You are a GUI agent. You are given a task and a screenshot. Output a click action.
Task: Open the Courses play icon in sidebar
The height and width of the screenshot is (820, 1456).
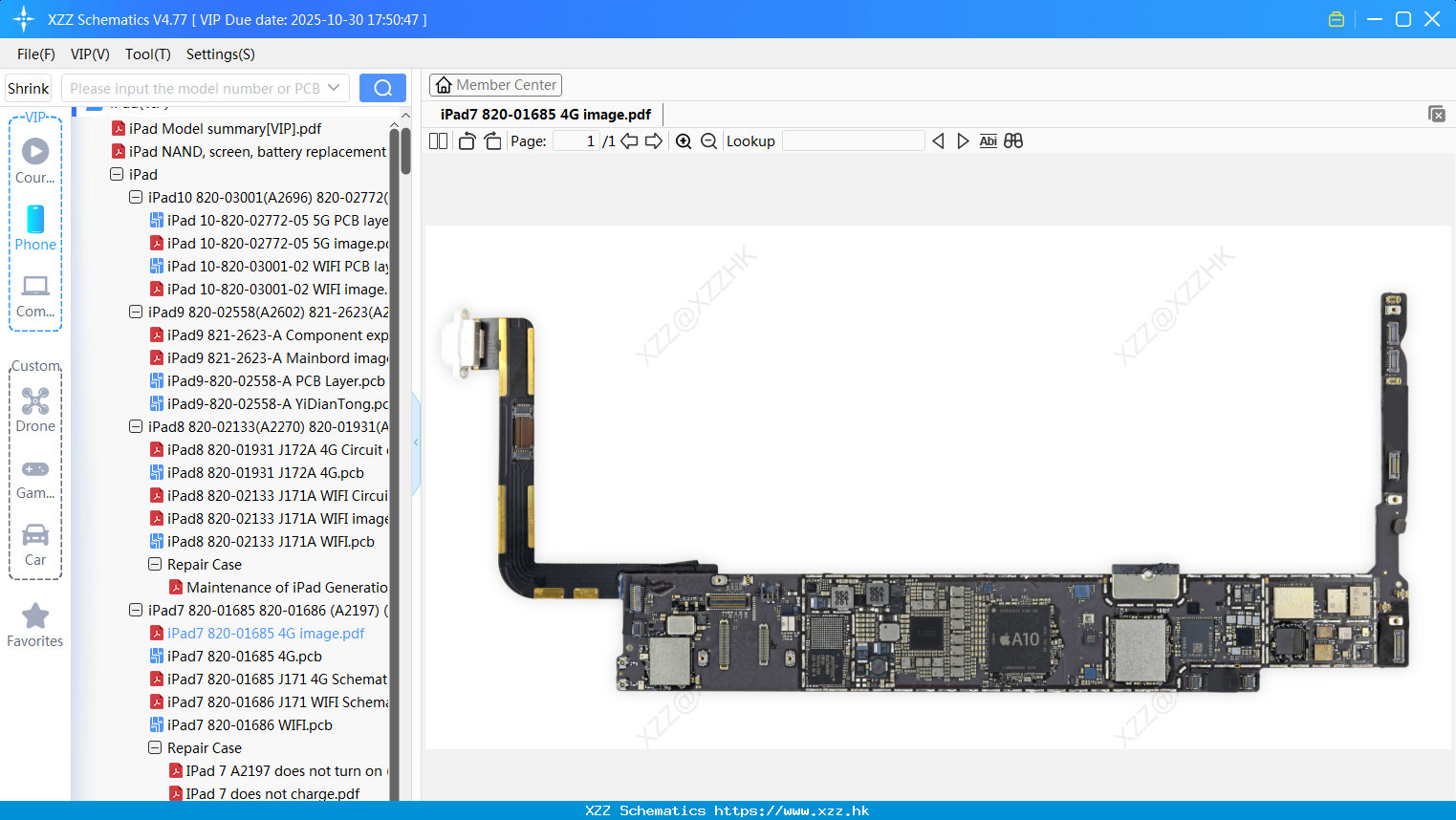click(x=35, y=152)
